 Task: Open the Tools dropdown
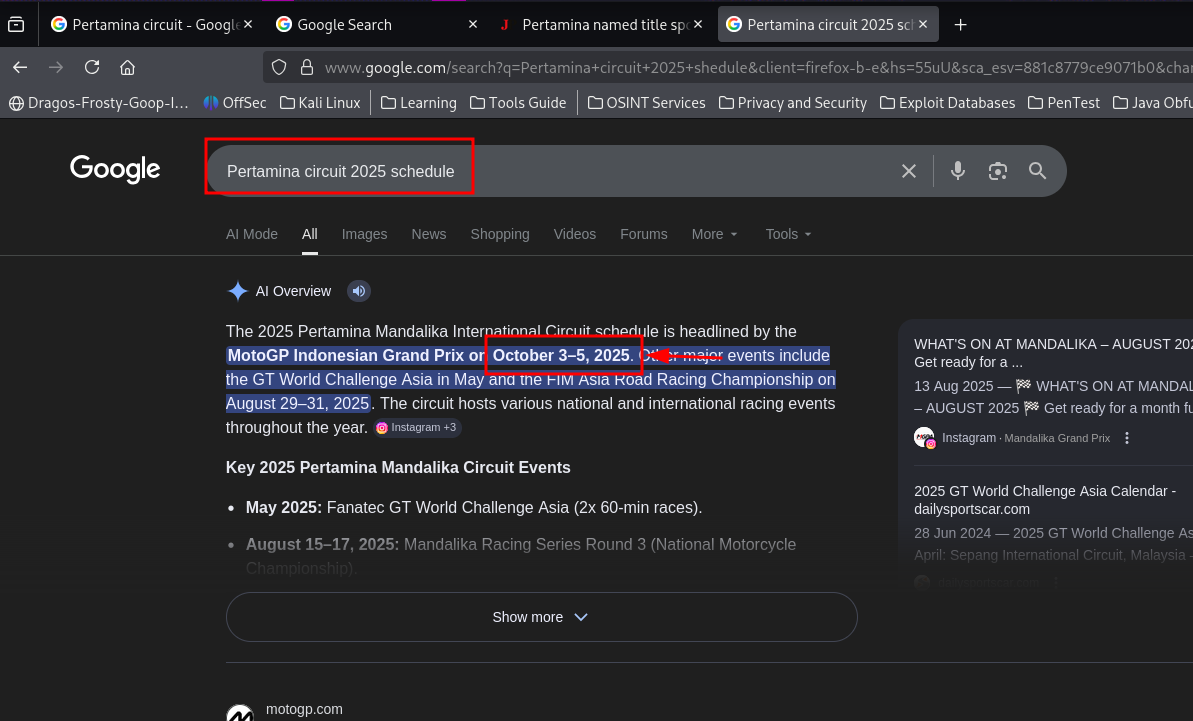(x=788, y=234)
